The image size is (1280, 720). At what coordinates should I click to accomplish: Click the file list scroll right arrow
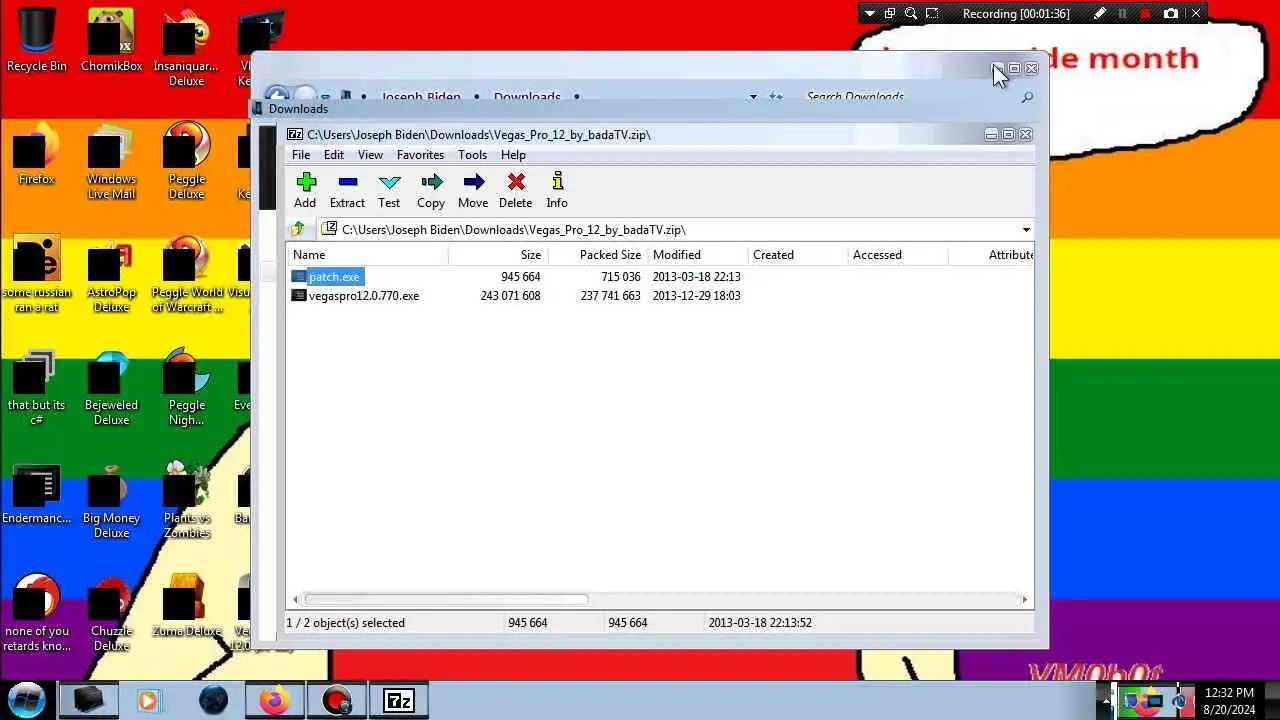(1024, 599)
